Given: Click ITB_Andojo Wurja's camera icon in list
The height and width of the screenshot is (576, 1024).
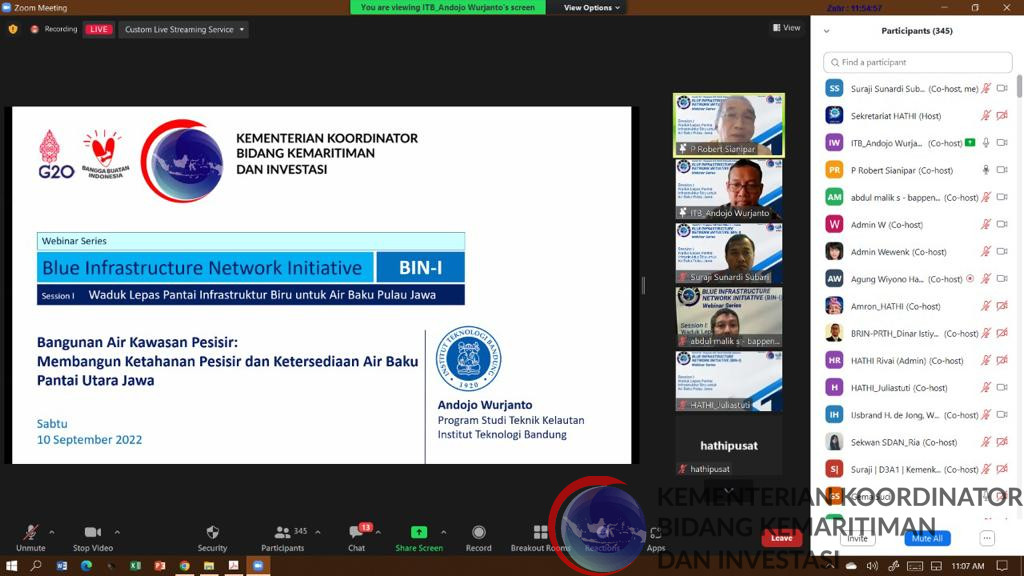Looking at the screenshot, I should (x=1002, y=143).
